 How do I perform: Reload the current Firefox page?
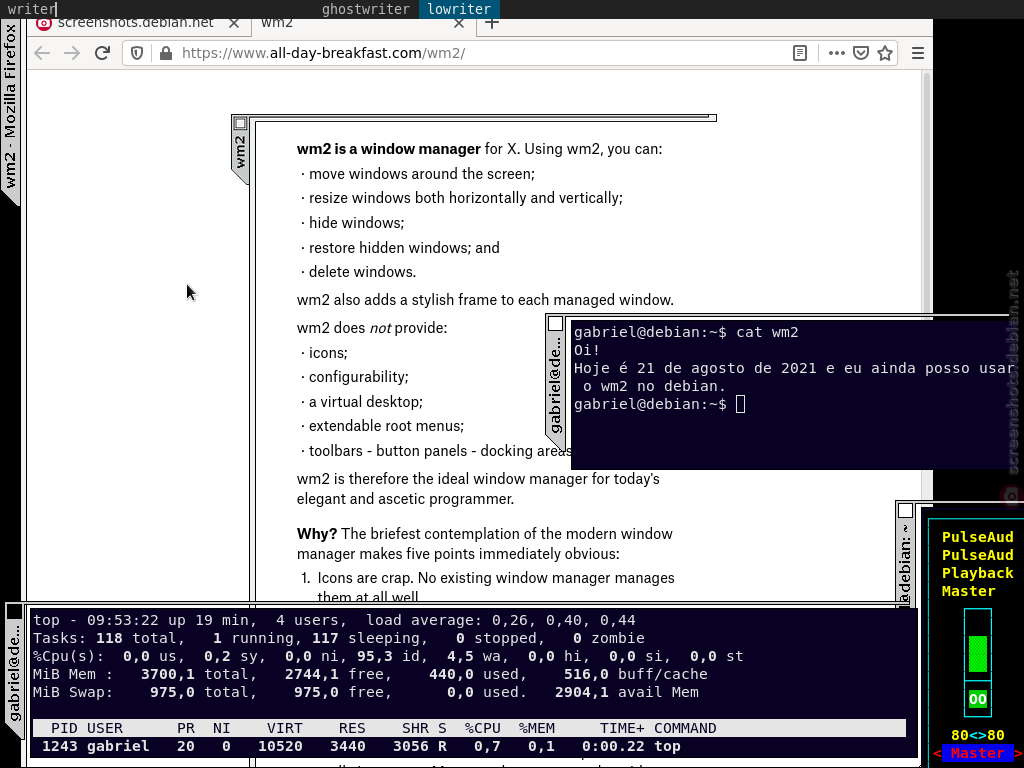pyautogui.click(x=102, y=53)
